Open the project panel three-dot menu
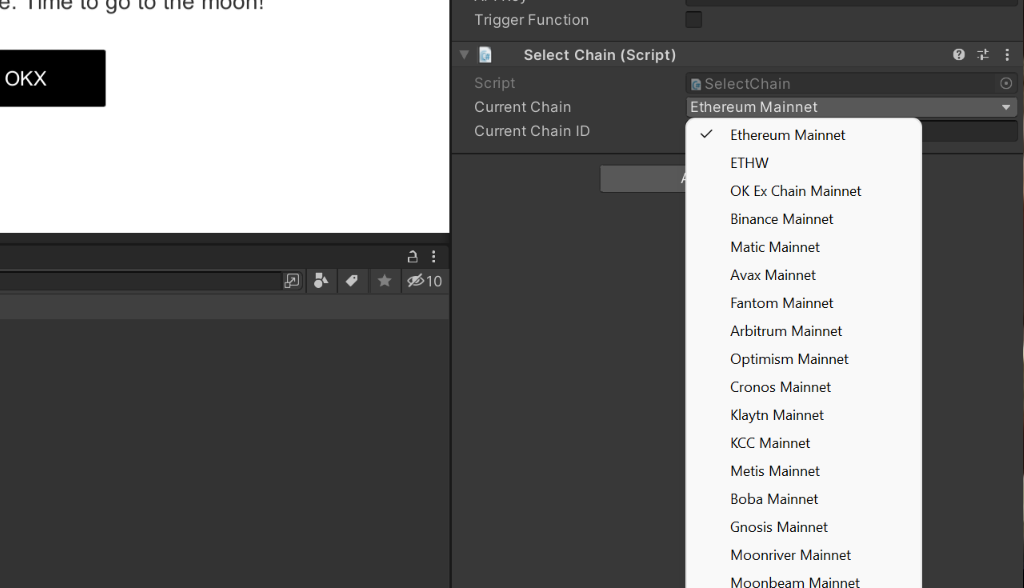 (434, 257)
